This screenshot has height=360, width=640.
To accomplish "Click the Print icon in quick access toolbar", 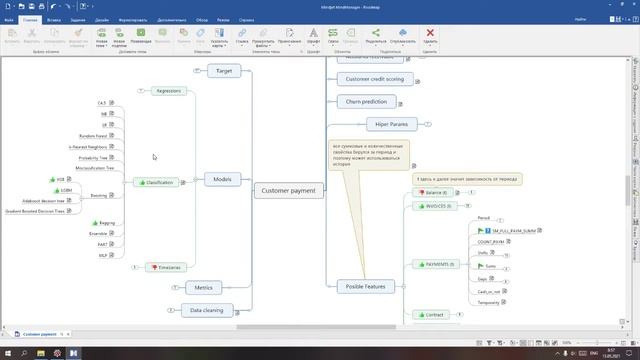I will [41, 7].
